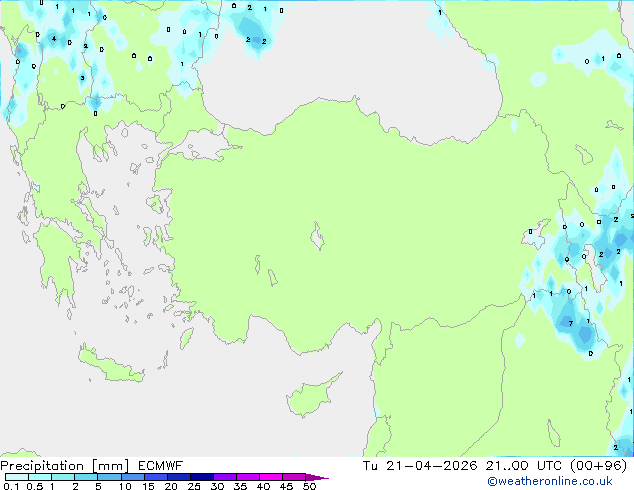Click the legend scale label '40'
Viewport: 634px width, 490px height.
coord(263,486)
